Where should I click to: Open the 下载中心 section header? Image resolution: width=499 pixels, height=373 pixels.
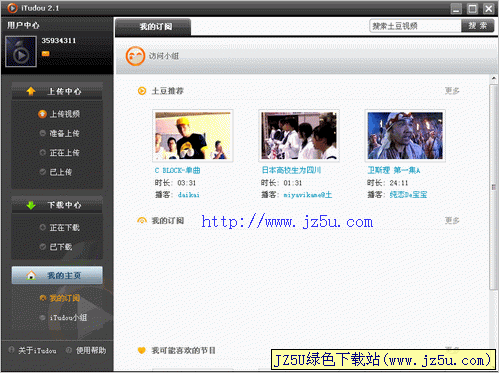(x=57, y=205)
